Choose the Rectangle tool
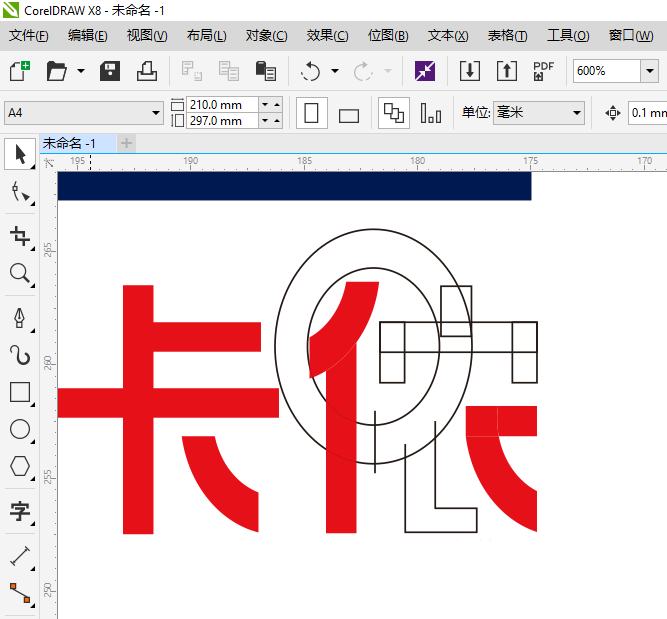 click(x=20, y=392)
